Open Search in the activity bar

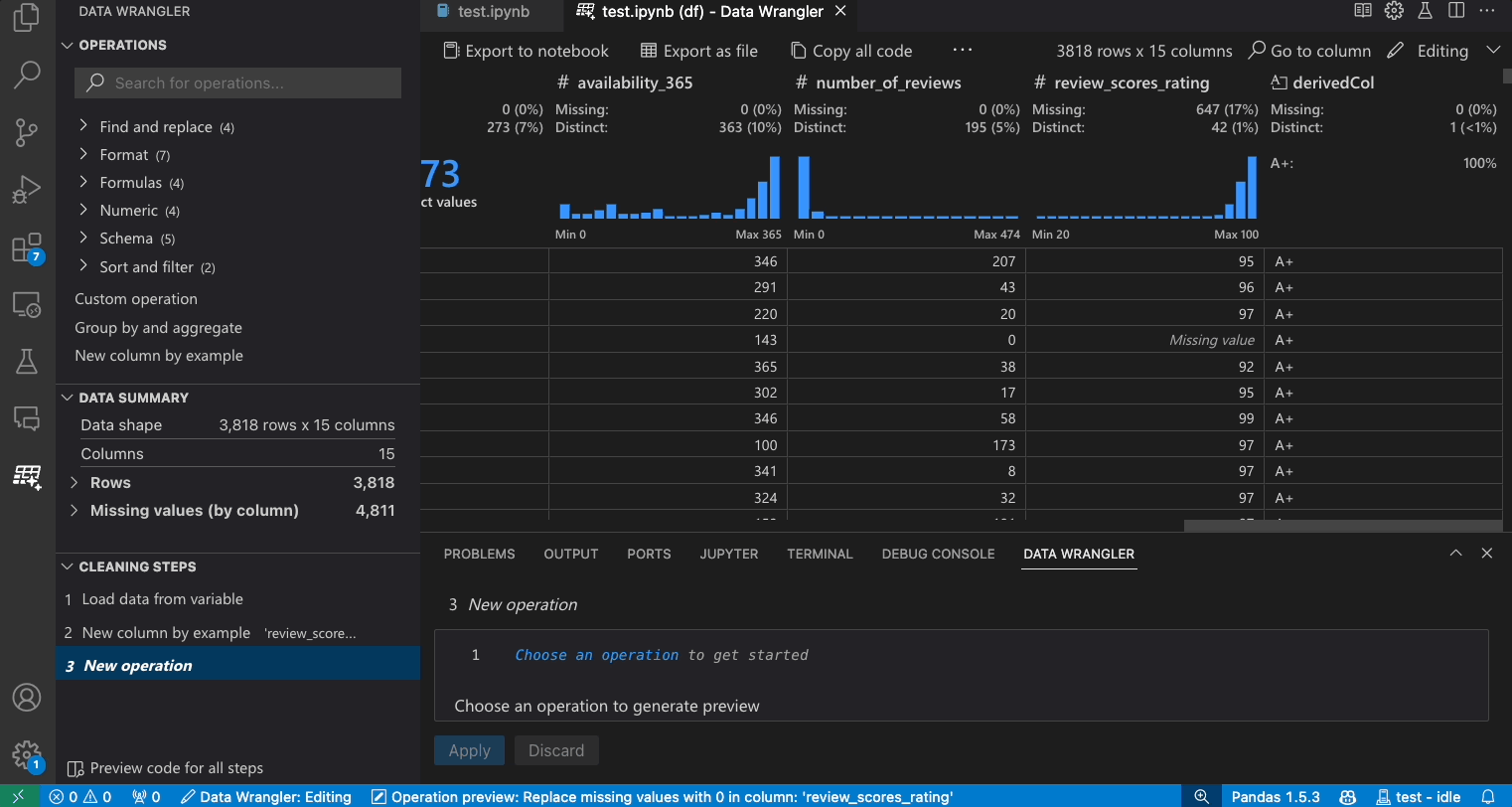point(27,75)
